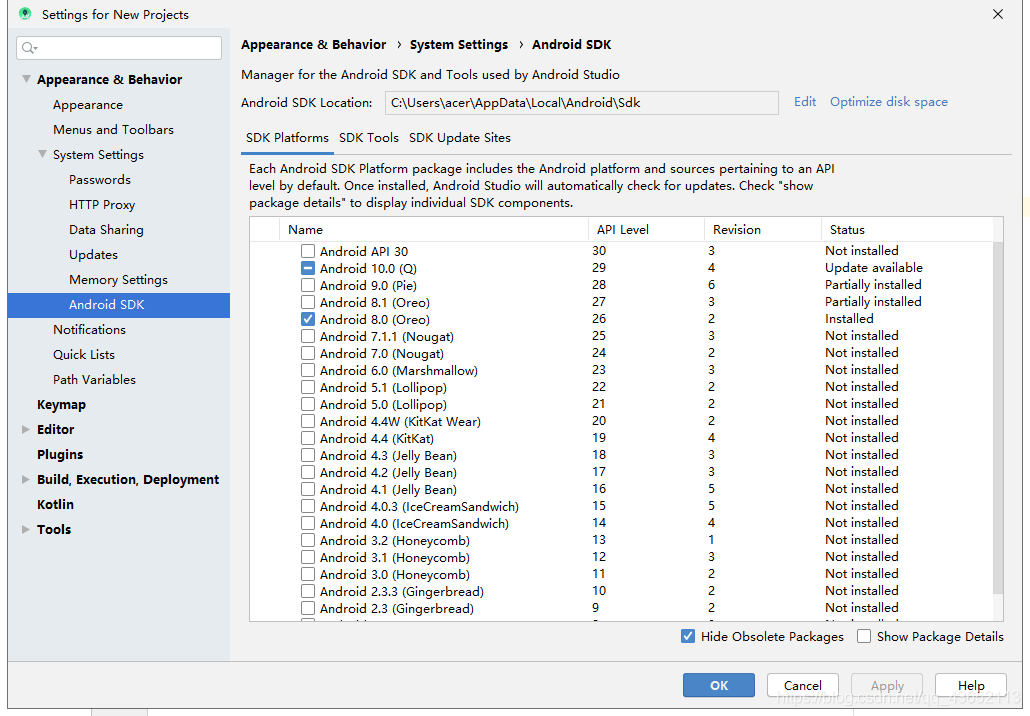Click the search magnifier icon in sidebar
Screen dimensions: 1030x716
tap(29, 48)
